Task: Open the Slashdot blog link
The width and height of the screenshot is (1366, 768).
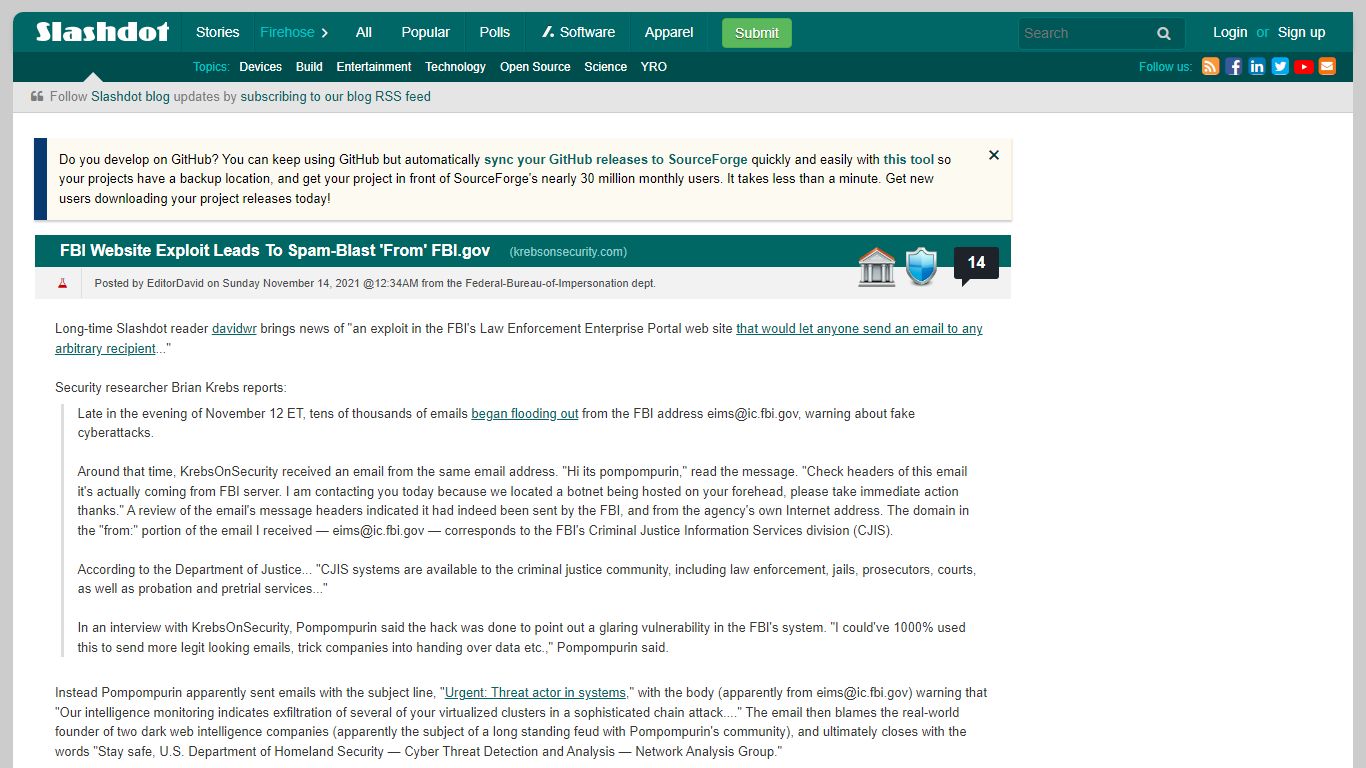Action: click(130, 97)
